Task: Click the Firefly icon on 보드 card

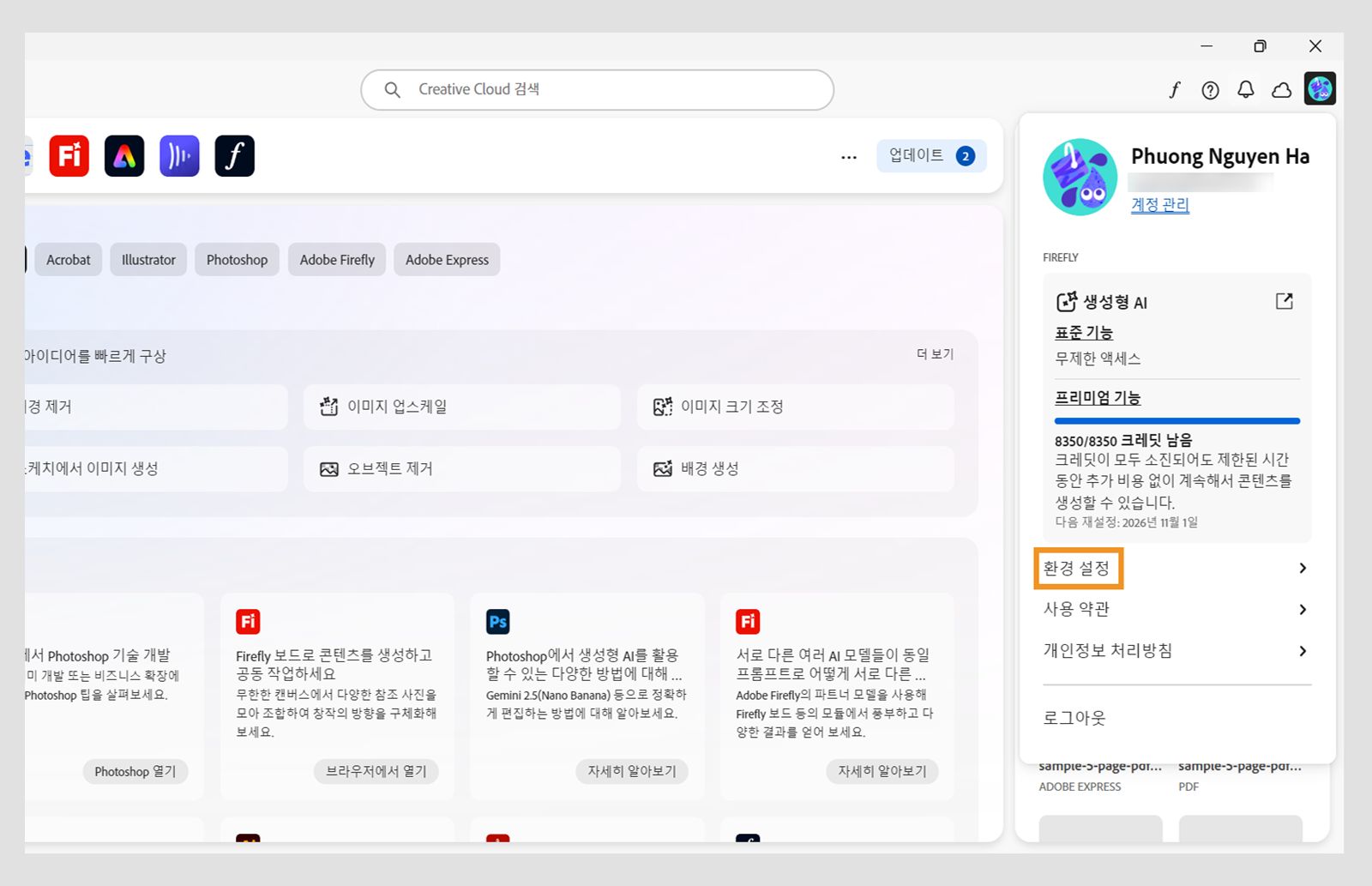Action: (x=248, y=622)
